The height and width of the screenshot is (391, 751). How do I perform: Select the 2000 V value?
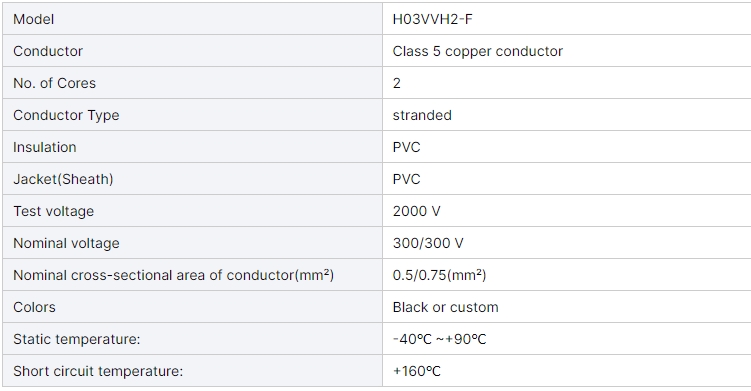click(416, 211)
